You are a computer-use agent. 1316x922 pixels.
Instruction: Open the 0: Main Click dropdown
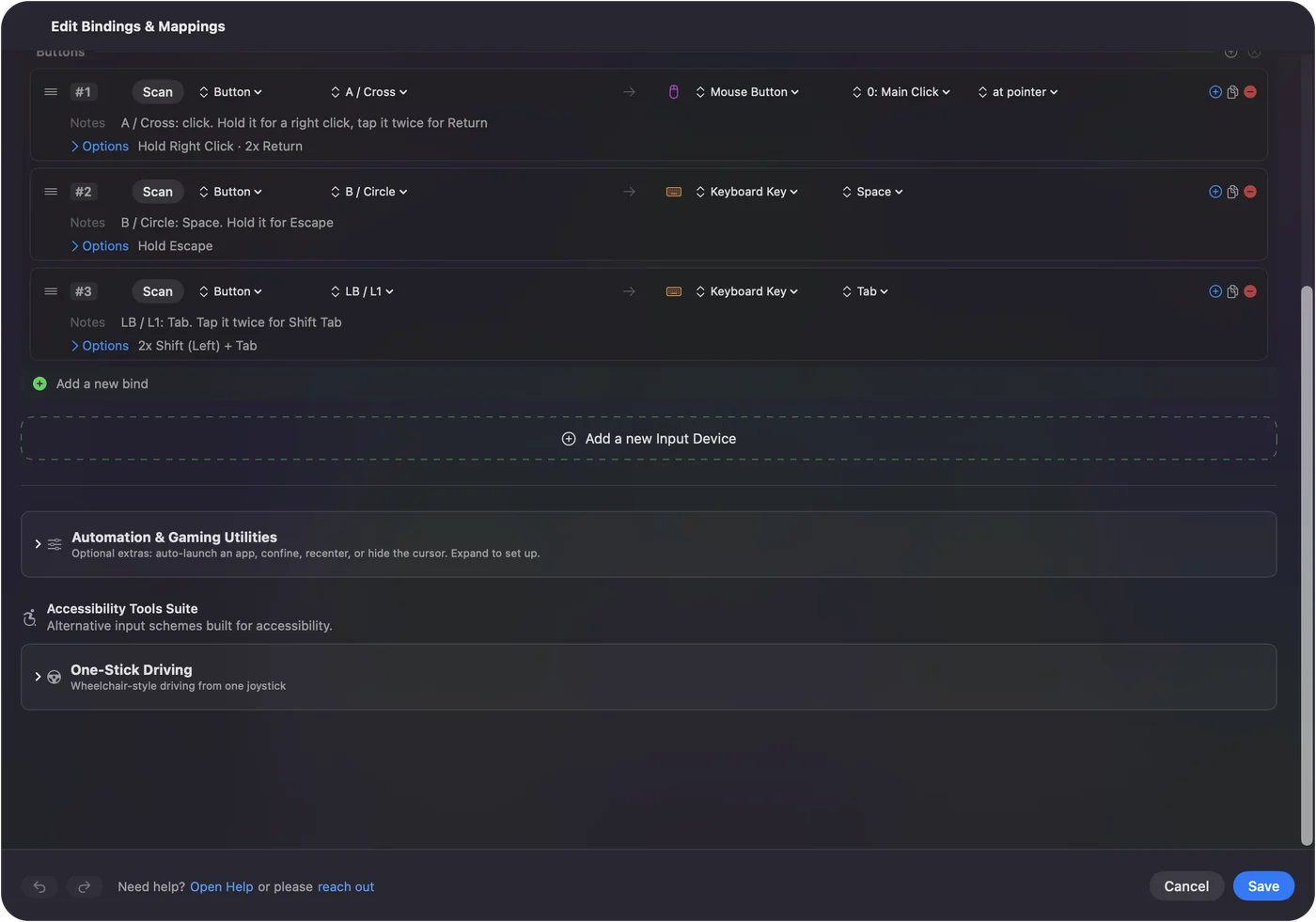(x=901, y=92)
